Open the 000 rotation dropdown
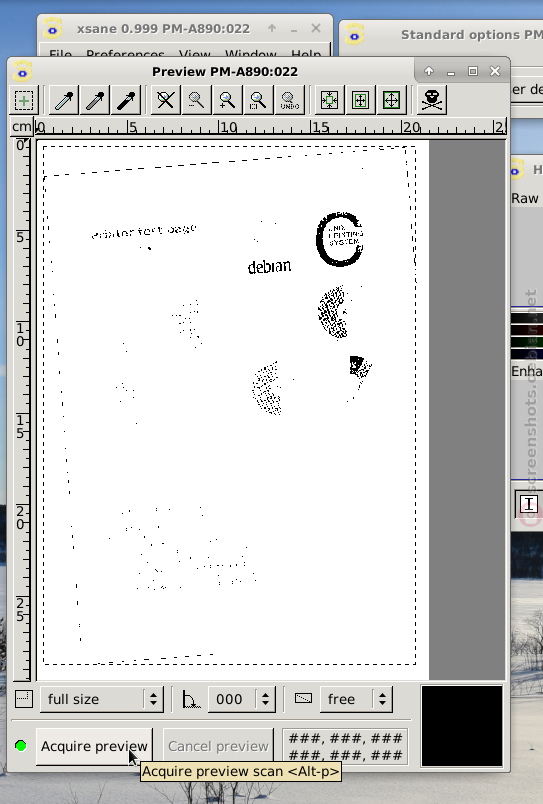Image resolution: width=543 pixels, height=804 pixels. tap(242, 699)
